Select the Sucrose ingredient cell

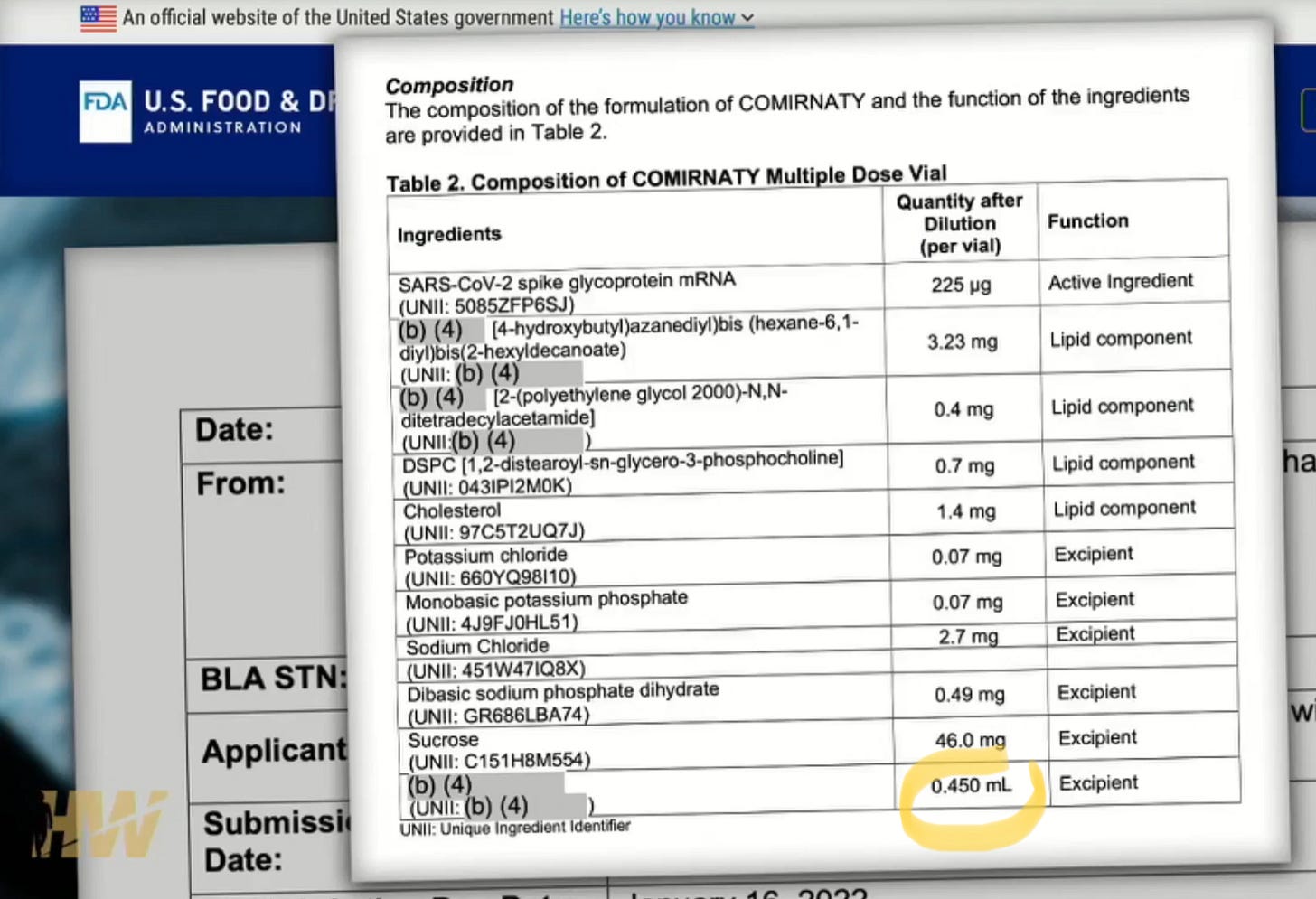pyautogui.click(x=646, y=750)
